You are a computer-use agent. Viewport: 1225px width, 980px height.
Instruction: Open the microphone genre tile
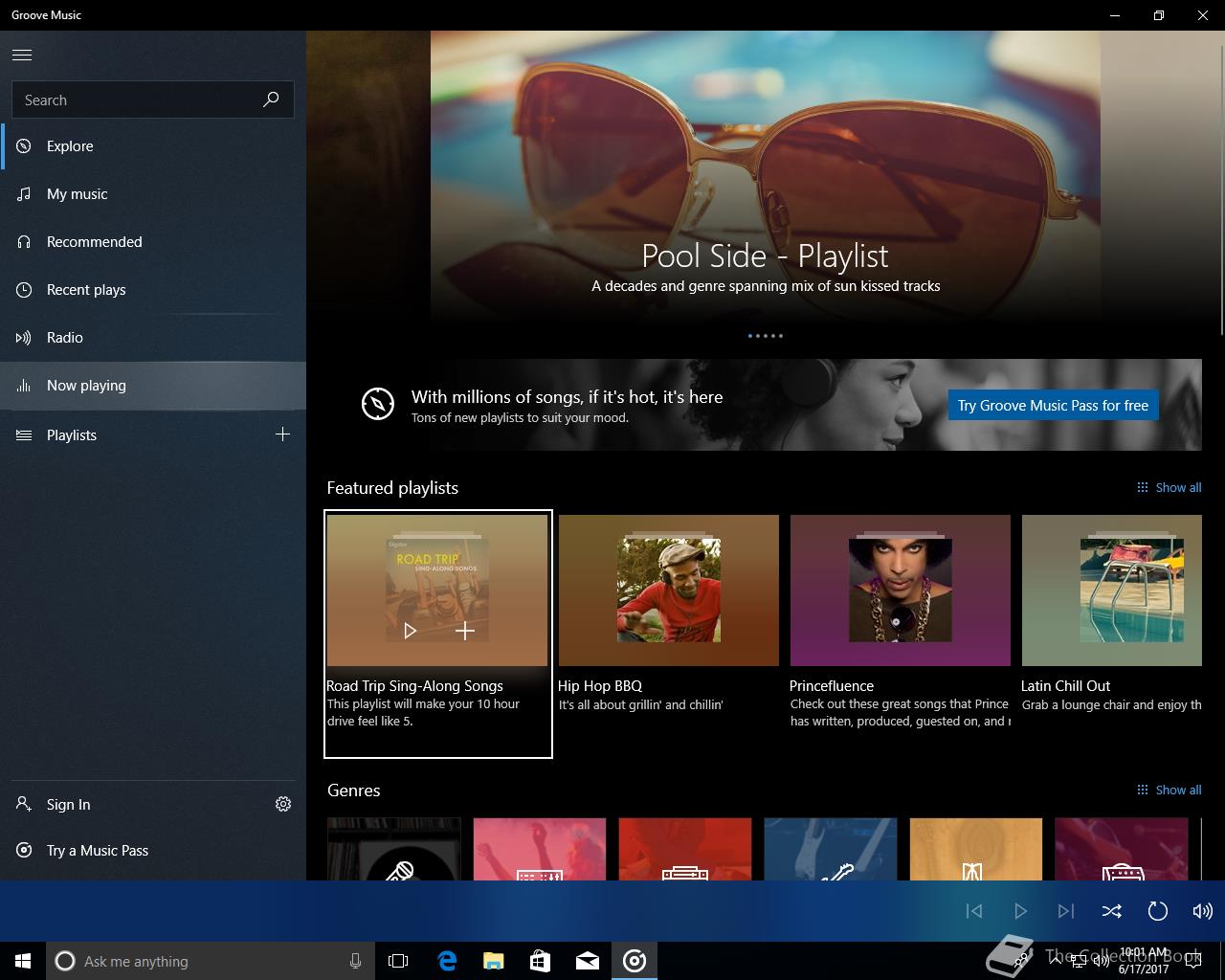click(x=394, y=849)
